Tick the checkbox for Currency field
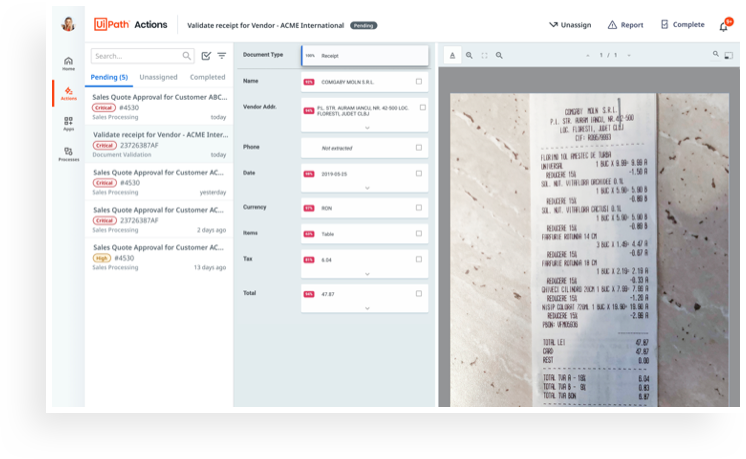 419,208
